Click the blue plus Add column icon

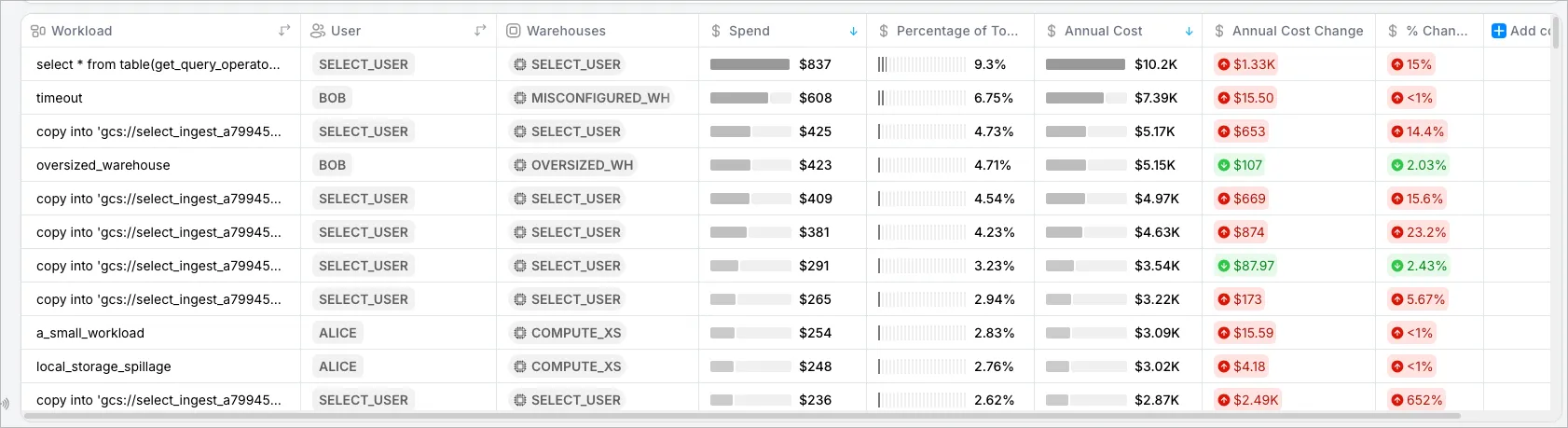(1499, 31)
